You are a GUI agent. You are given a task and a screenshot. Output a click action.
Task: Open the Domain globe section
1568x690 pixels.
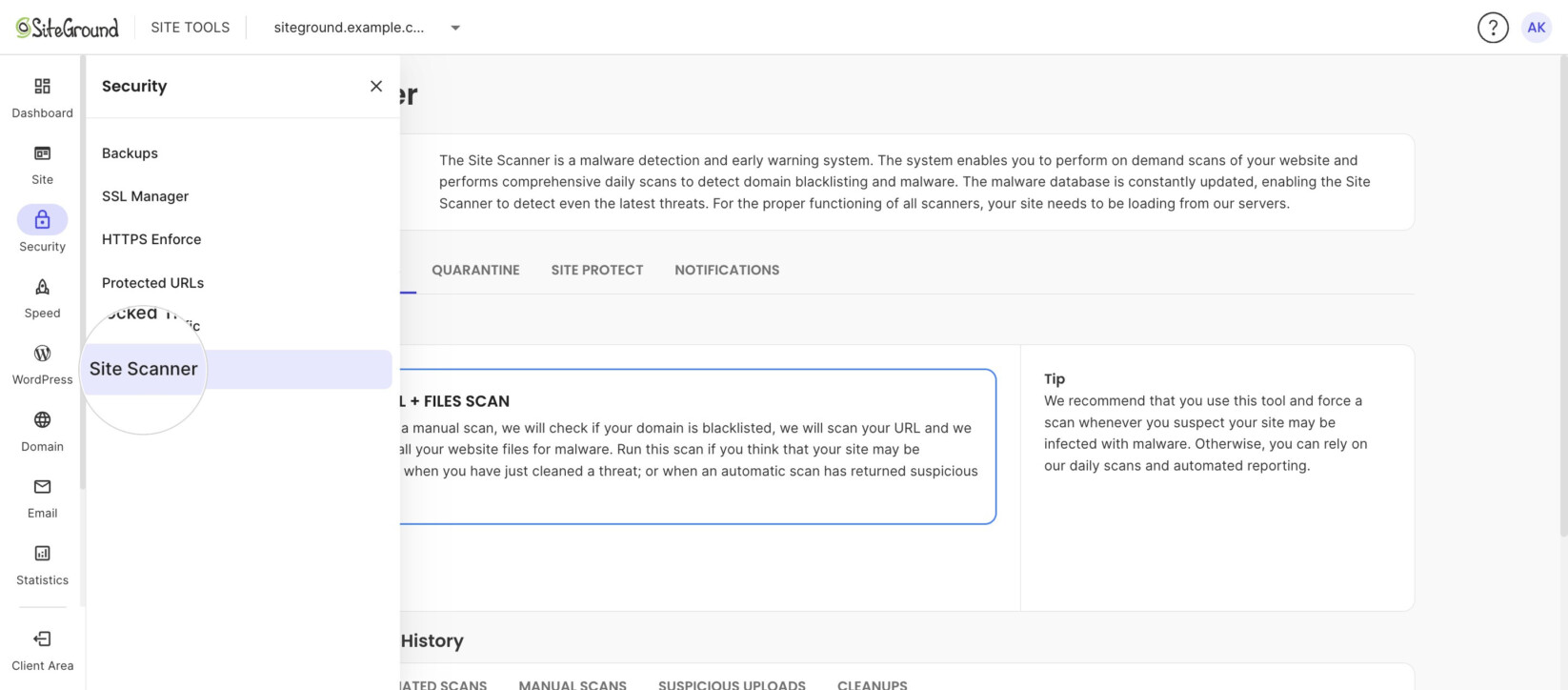(42, 433)
